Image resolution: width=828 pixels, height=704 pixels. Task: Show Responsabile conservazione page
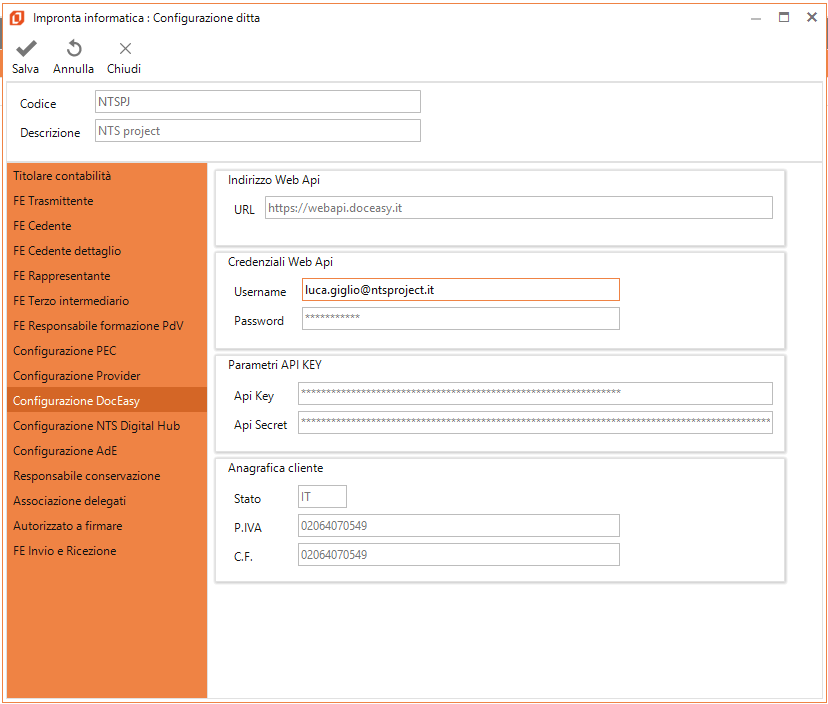coord(86,476)
